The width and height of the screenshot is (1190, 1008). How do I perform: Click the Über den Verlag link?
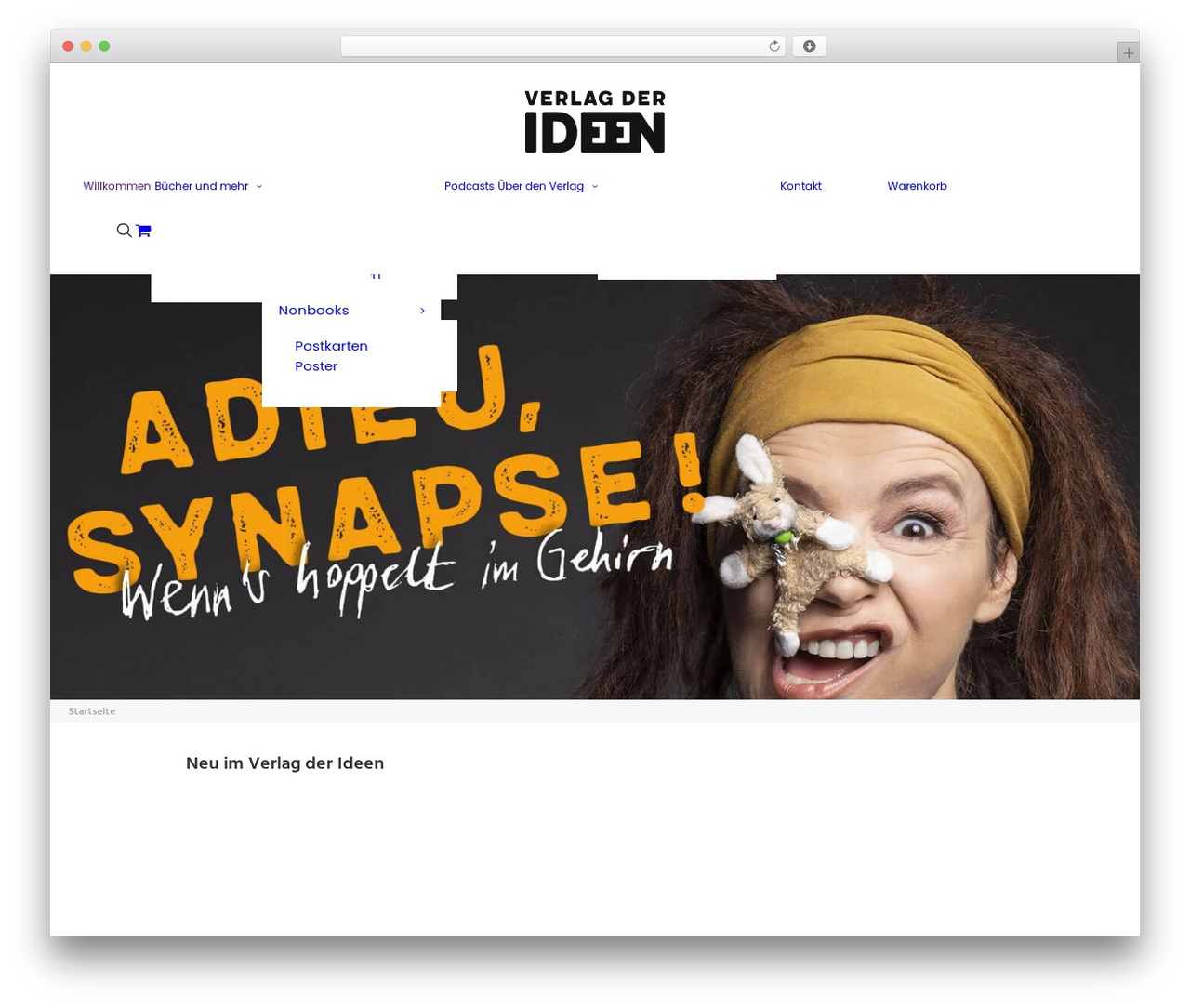tap(541, 186)
